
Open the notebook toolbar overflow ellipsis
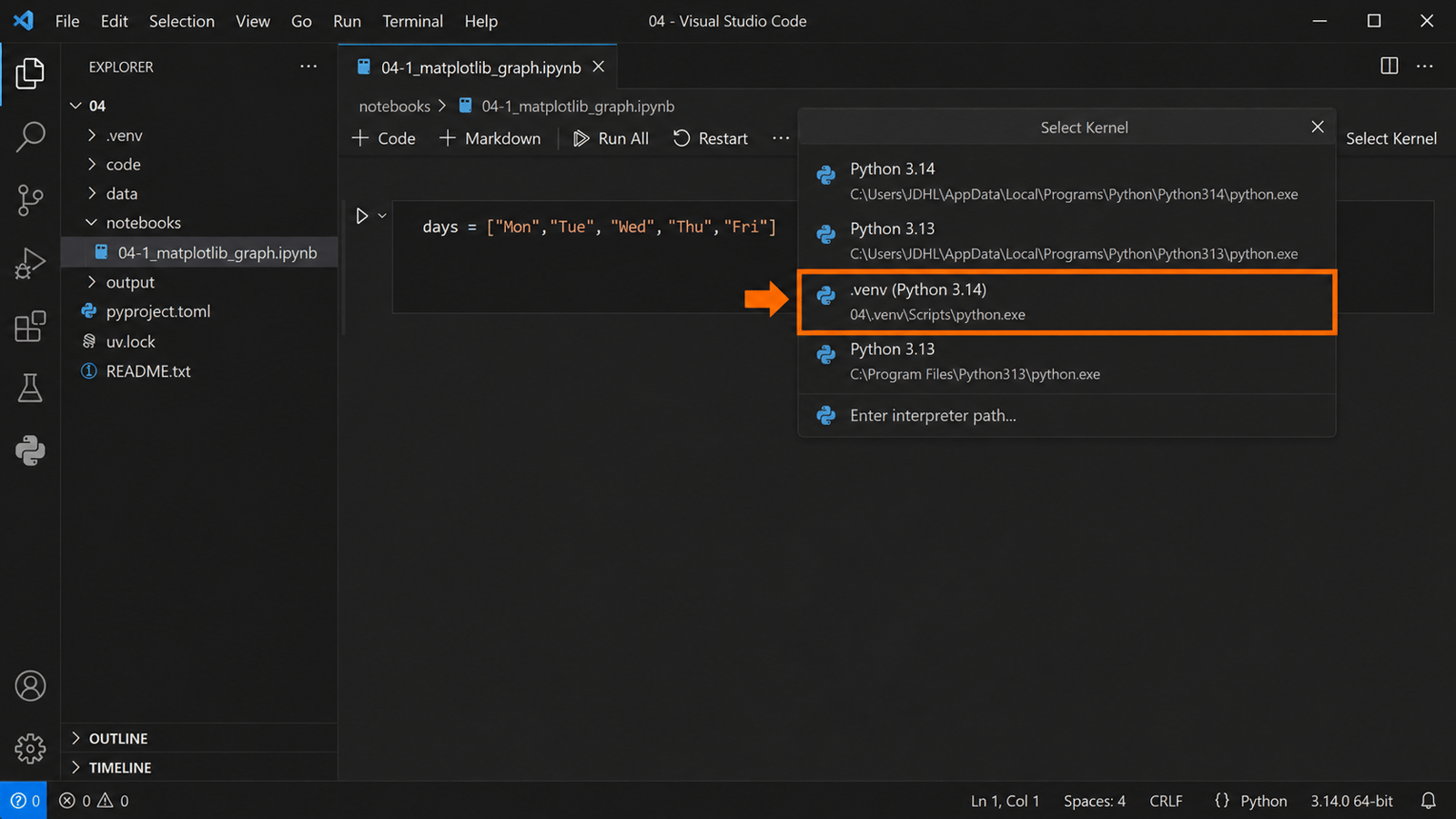(x=781, y=138)
